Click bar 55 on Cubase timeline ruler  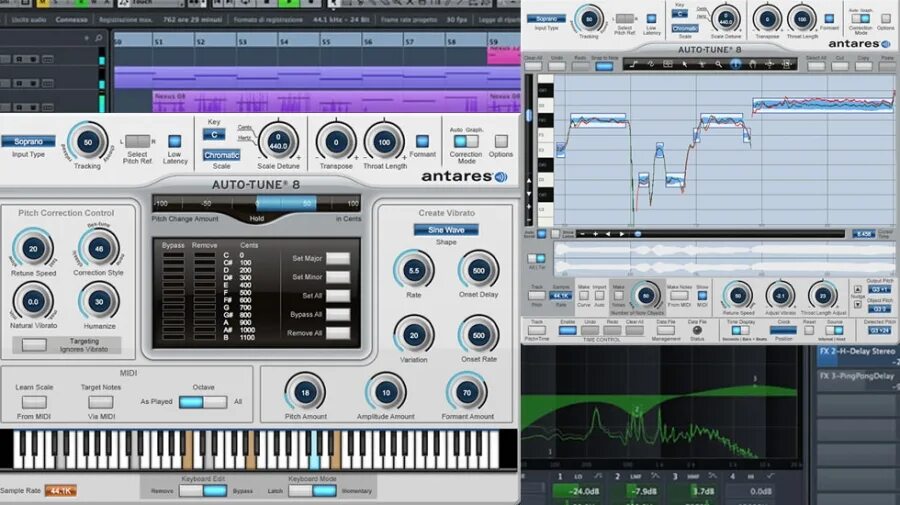(325, 41)
